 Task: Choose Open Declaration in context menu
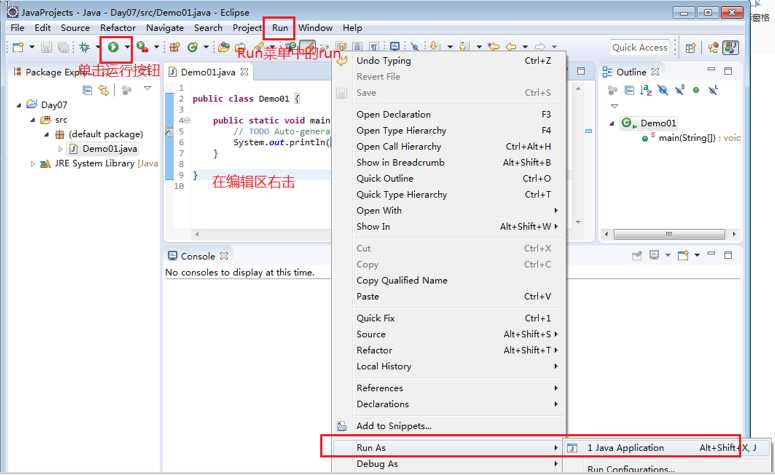click(448, 114)
